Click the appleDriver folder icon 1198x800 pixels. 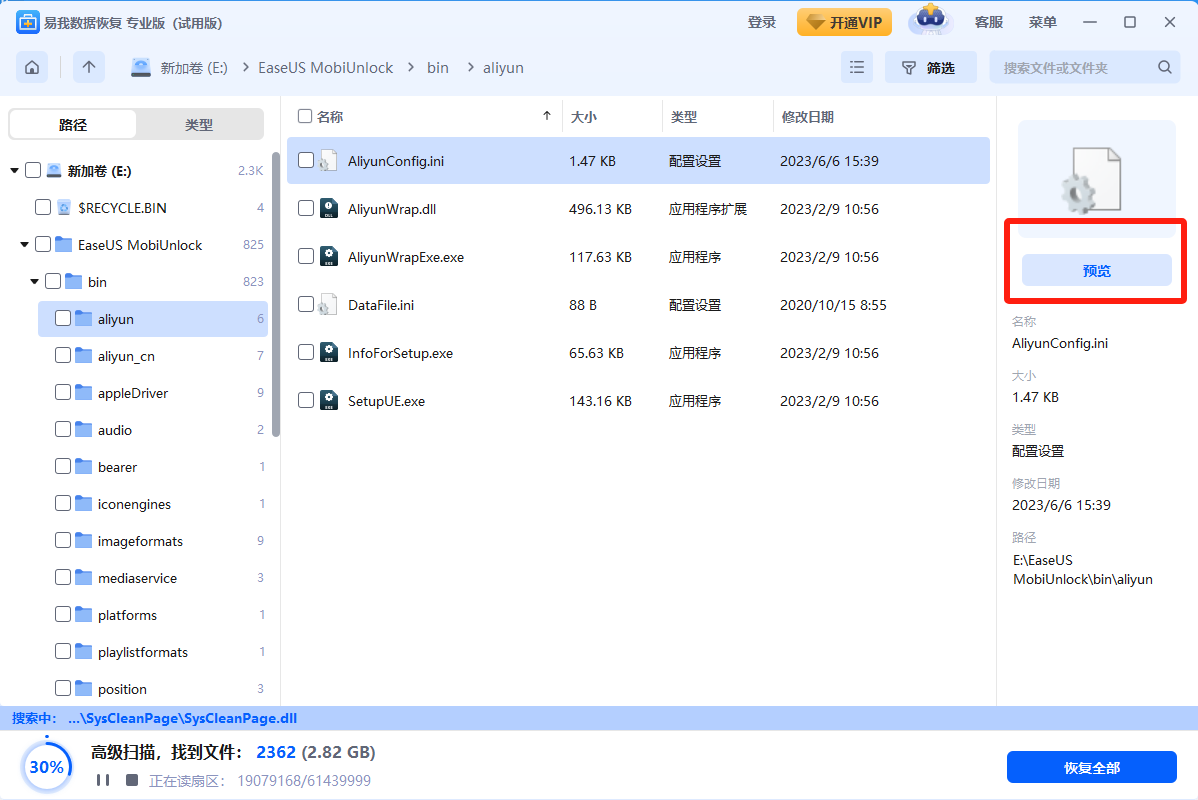coord(83,393)
